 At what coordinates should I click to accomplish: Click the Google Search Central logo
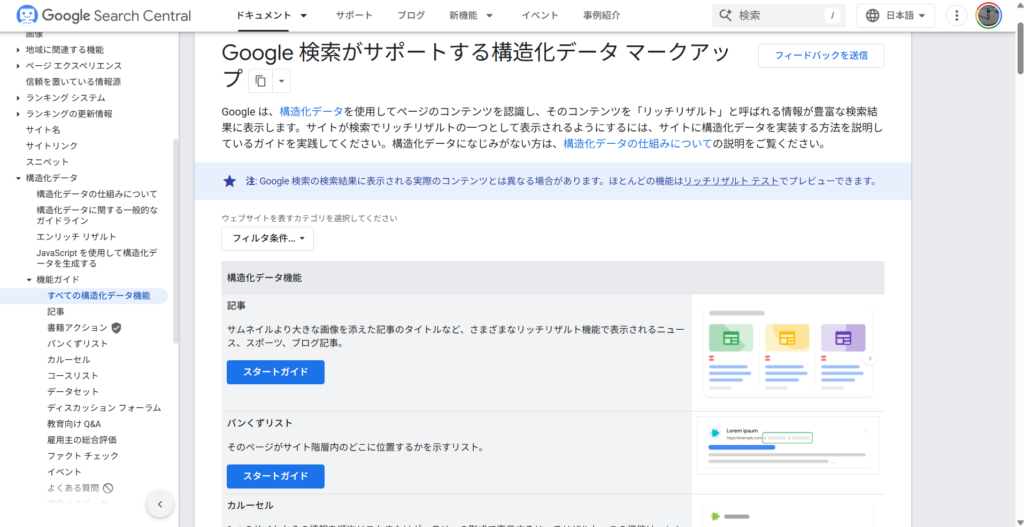click(x=104, y=15)
